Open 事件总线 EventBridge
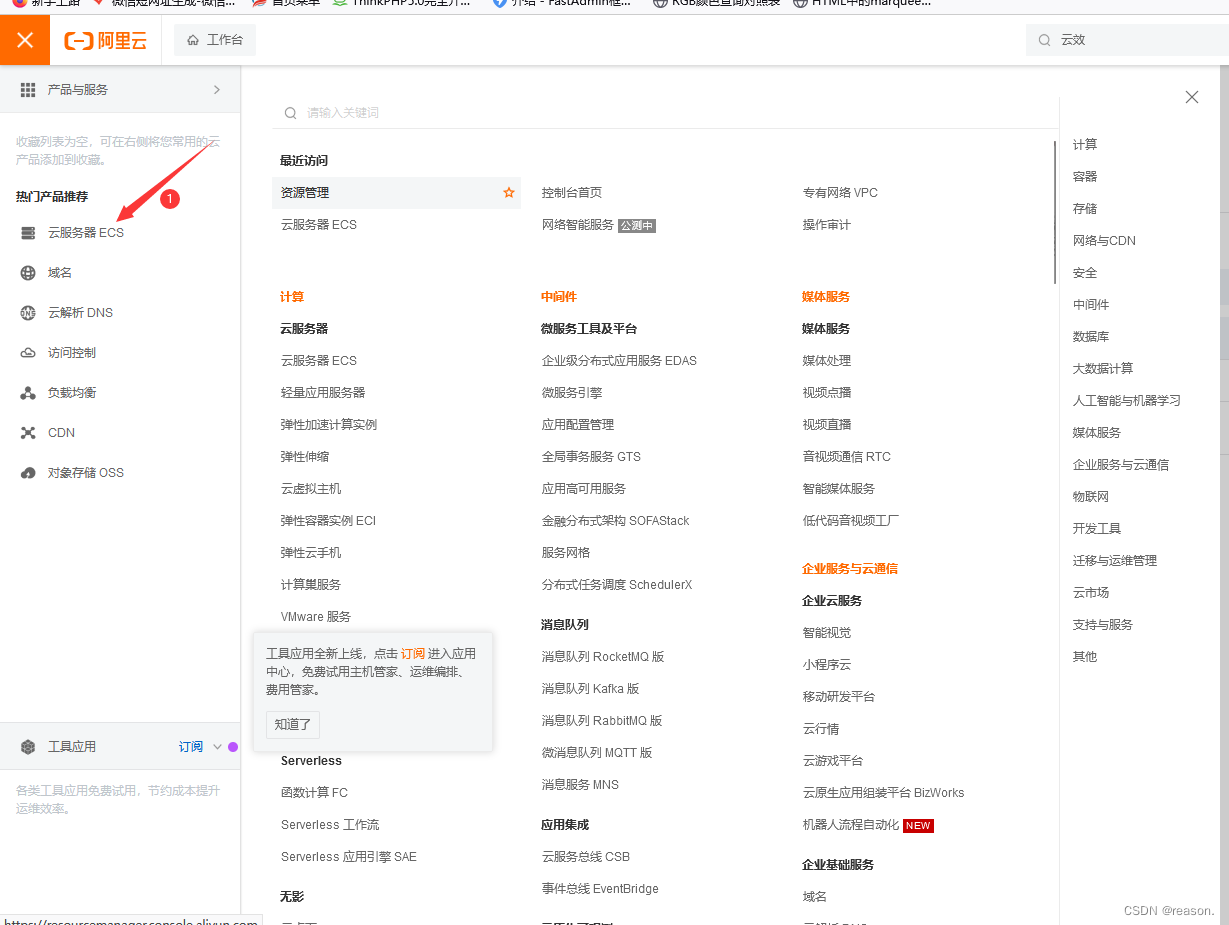 pyautogui.click(x=600, y=889)
